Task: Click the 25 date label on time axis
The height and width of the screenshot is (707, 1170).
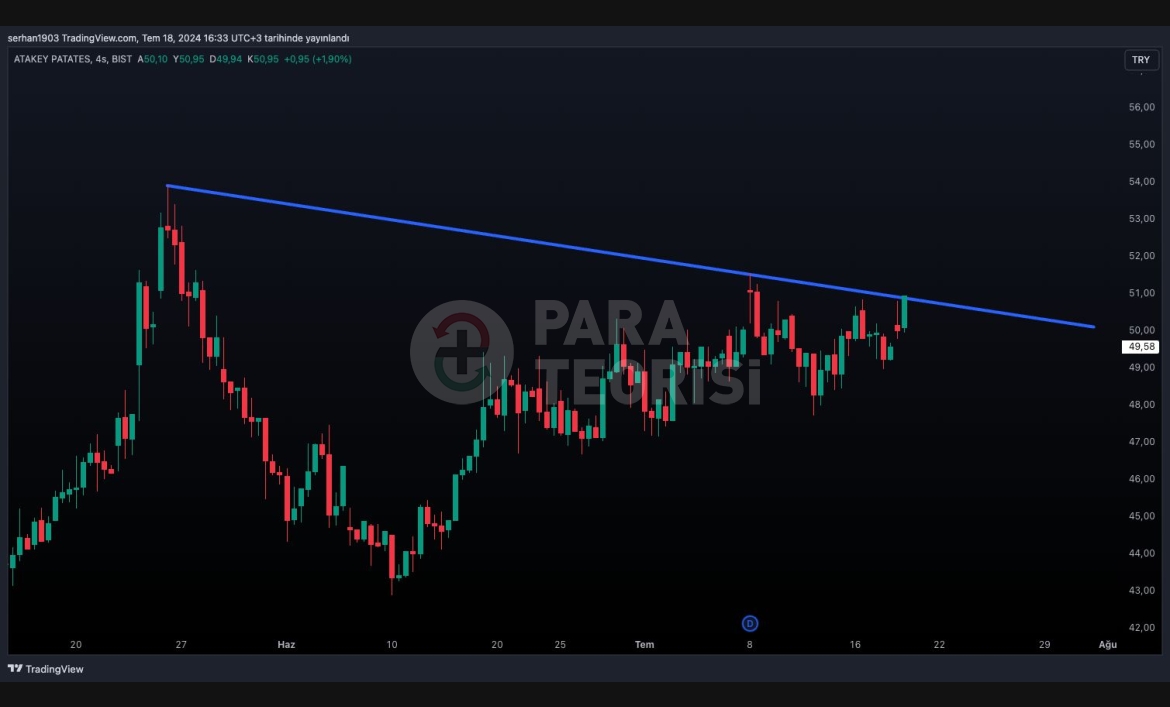Action: (560, 644)
